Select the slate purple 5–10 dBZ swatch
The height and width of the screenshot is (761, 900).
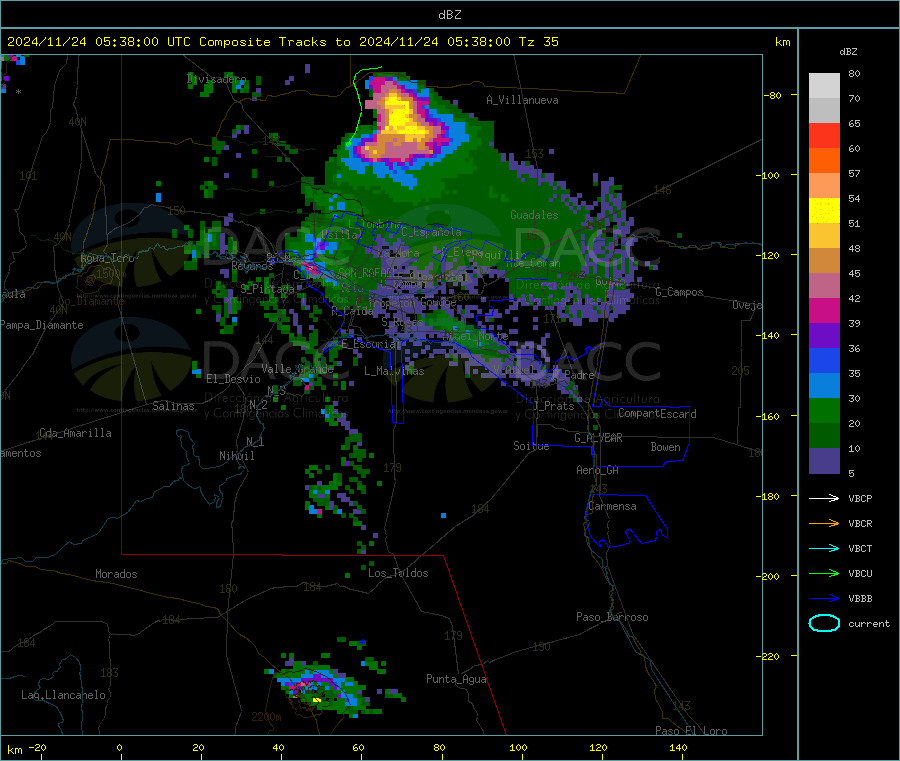pos(824,461)
